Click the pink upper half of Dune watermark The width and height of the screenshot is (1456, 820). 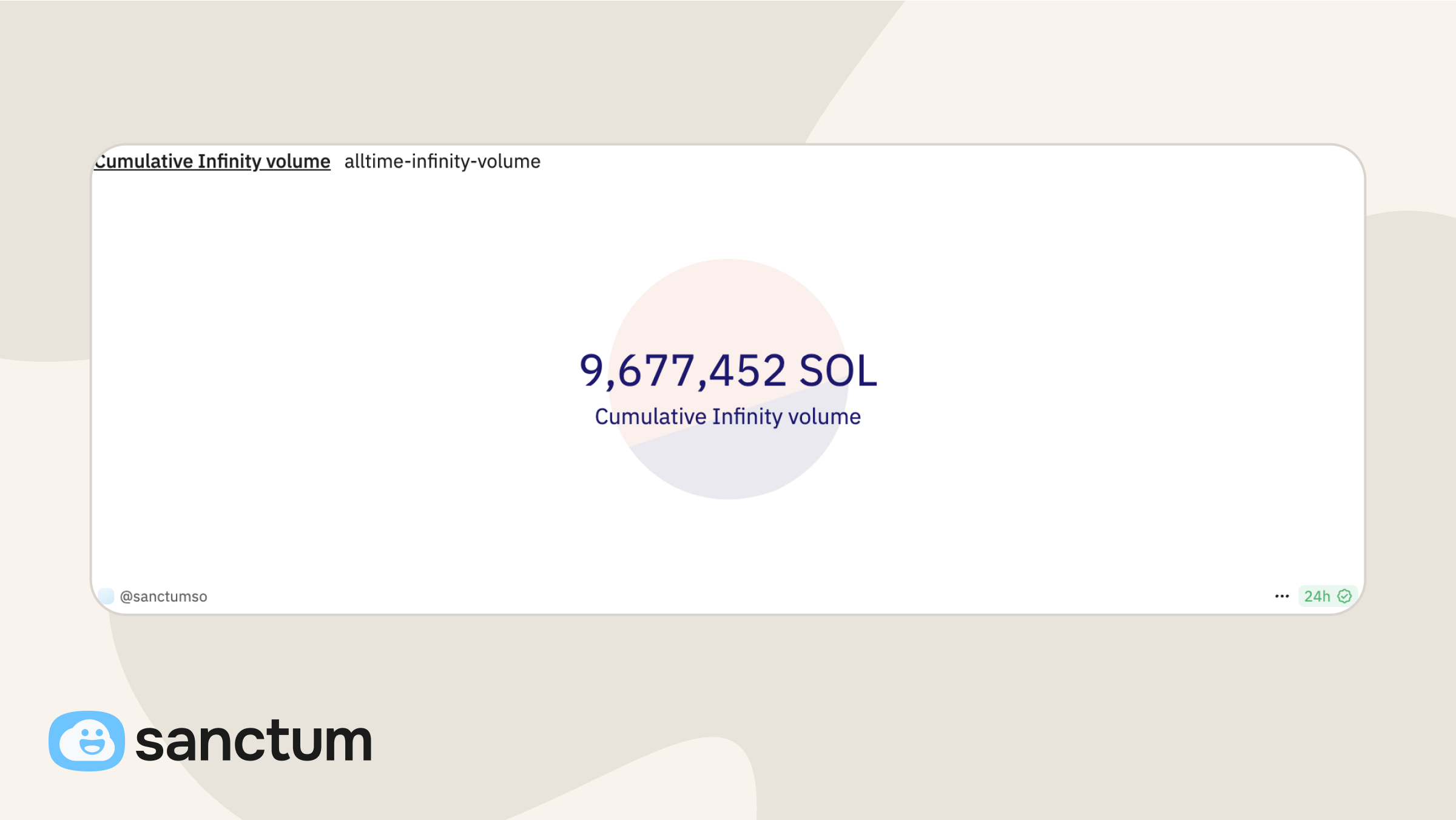coord(728,303)
